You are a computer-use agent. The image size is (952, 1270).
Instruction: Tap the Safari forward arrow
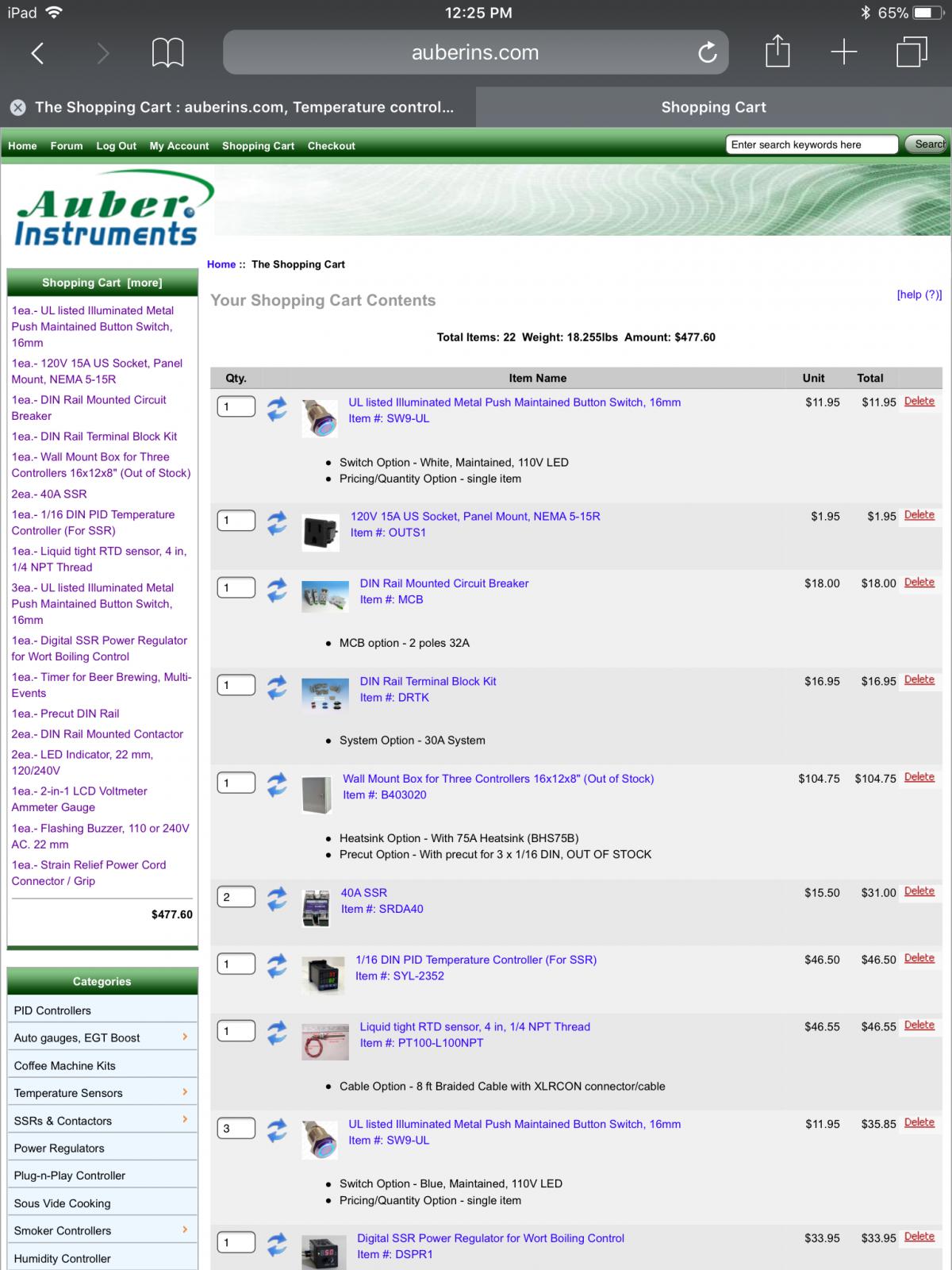pos(102,53)
